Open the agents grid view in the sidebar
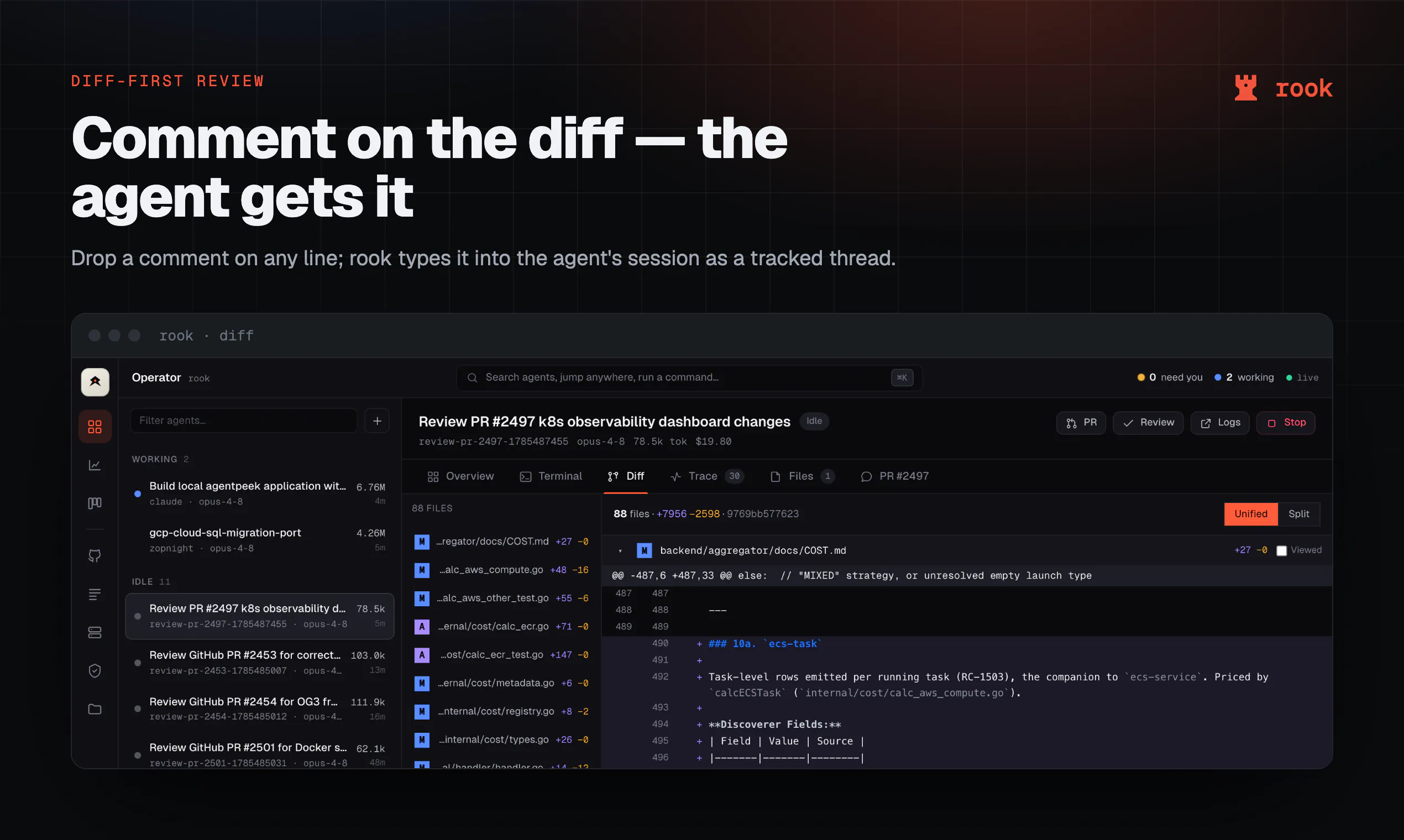The image size is (1404, 840). [x=95, y=426]
